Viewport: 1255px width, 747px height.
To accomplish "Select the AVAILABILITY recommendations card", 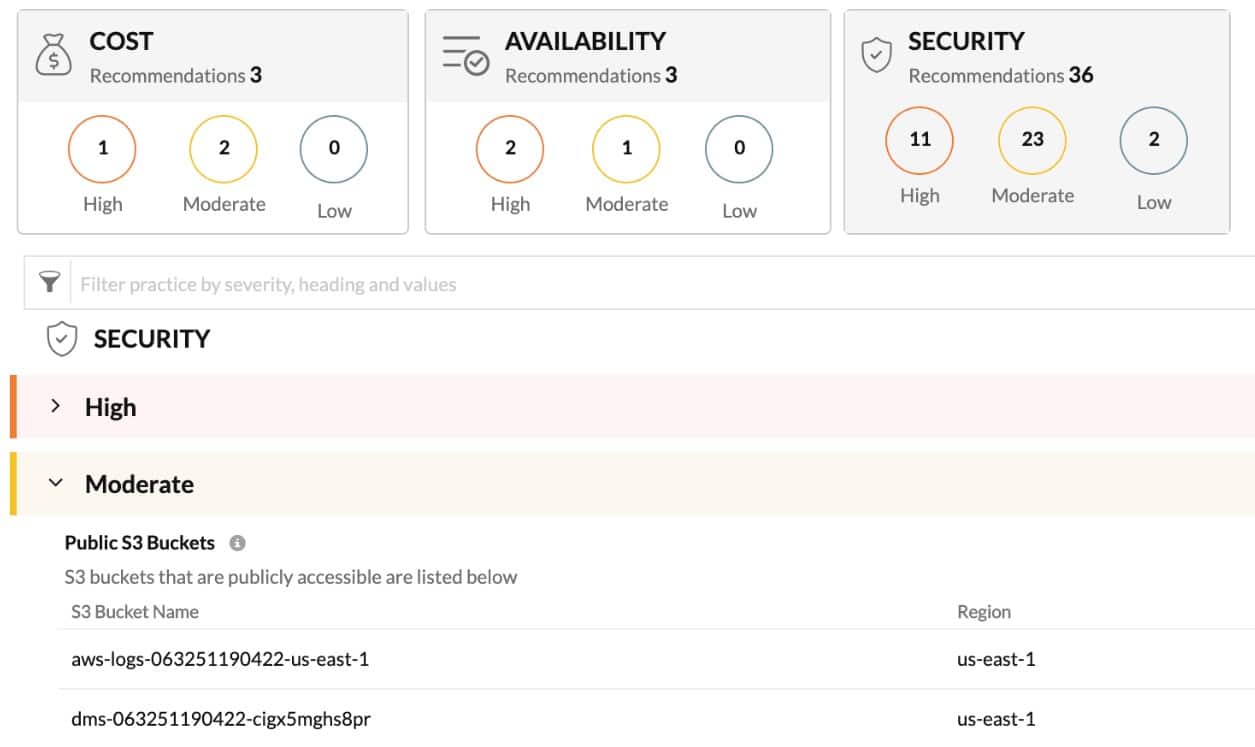I will pos(628,122).
